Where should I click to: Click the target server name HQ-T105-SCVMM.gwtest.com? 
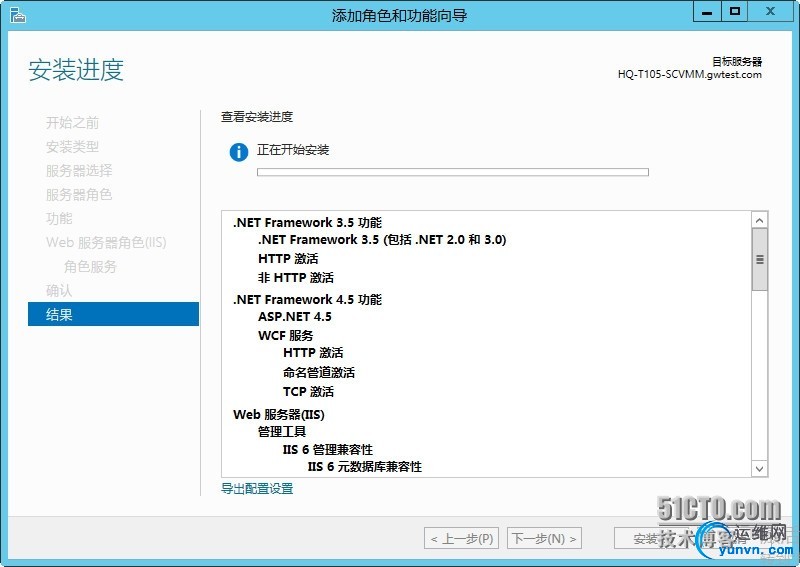pyautogui.click(x=690, y=75)
